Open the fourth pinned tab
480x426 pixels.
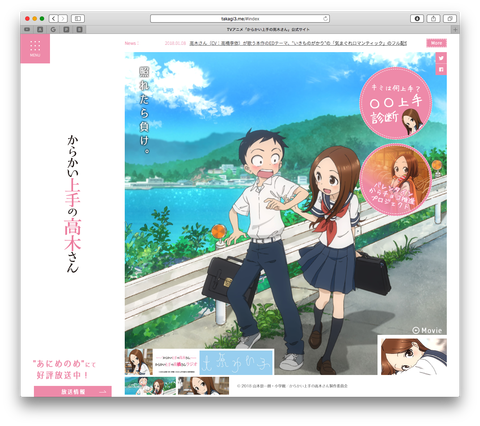[x=66, y=30]
